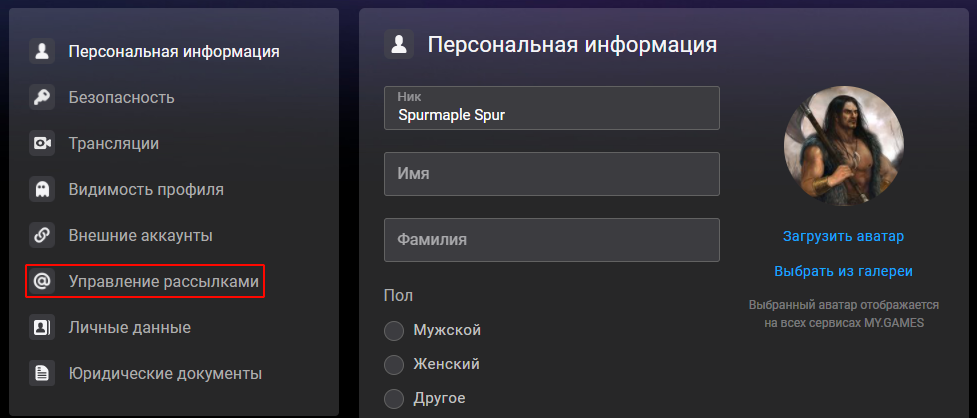977x418 pixels.
Task: Click the camera icon for Трансляции
Action: coord(42,143)
